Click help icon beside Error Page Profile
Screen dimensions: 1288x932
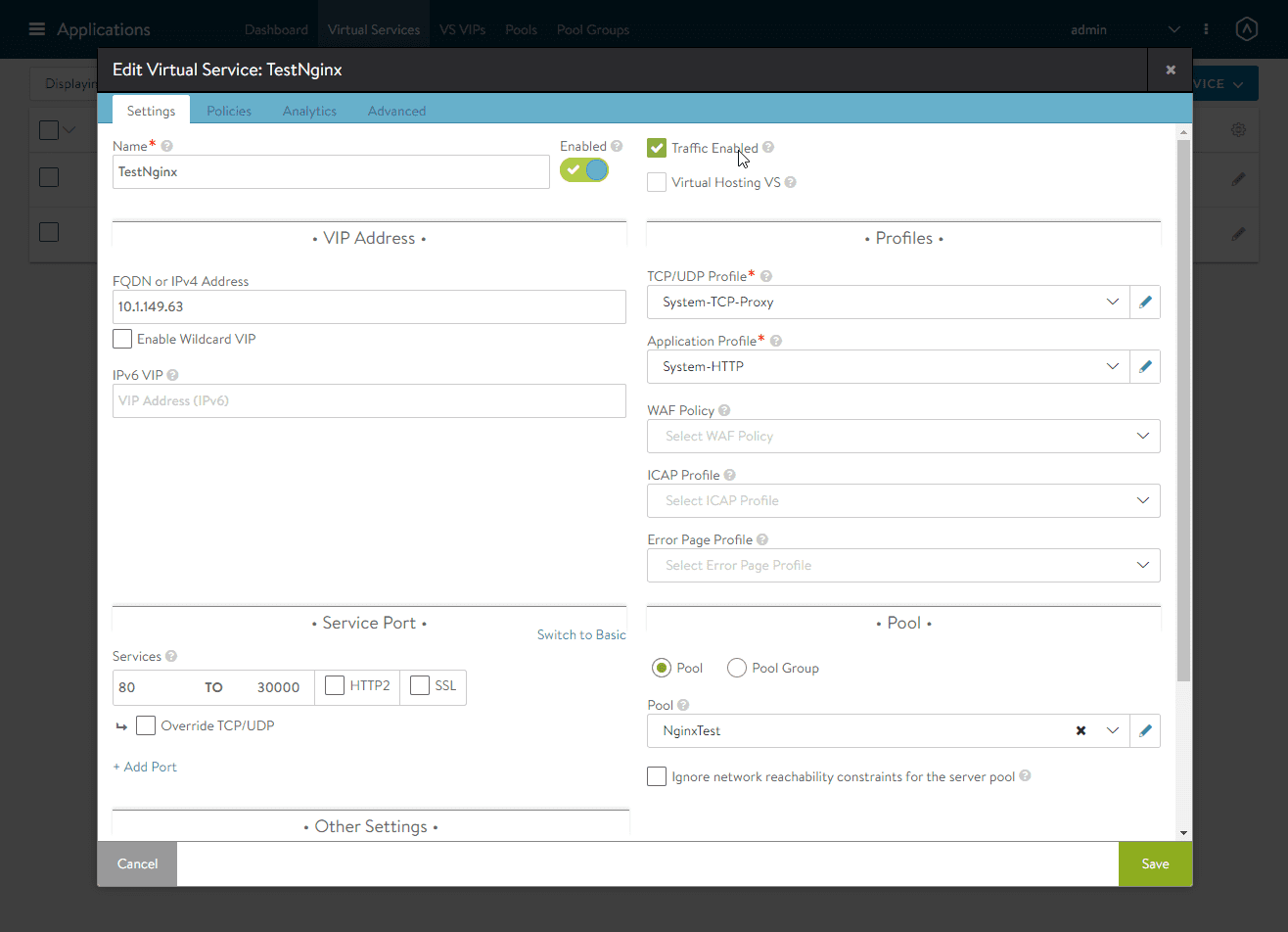[x=762, y=539]
